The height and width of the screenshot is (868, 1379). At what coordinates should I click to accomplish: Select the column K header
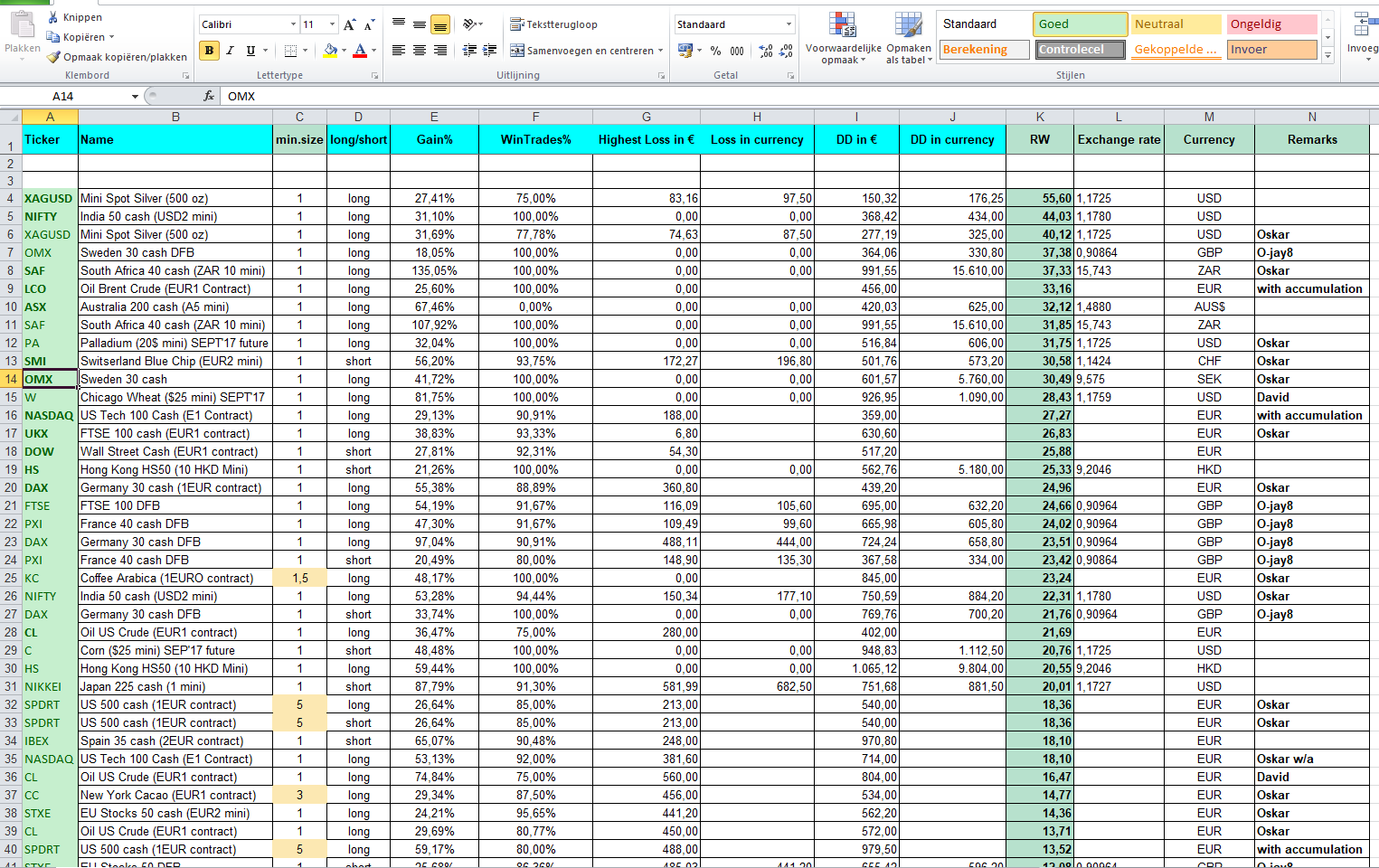(1040, 117)
